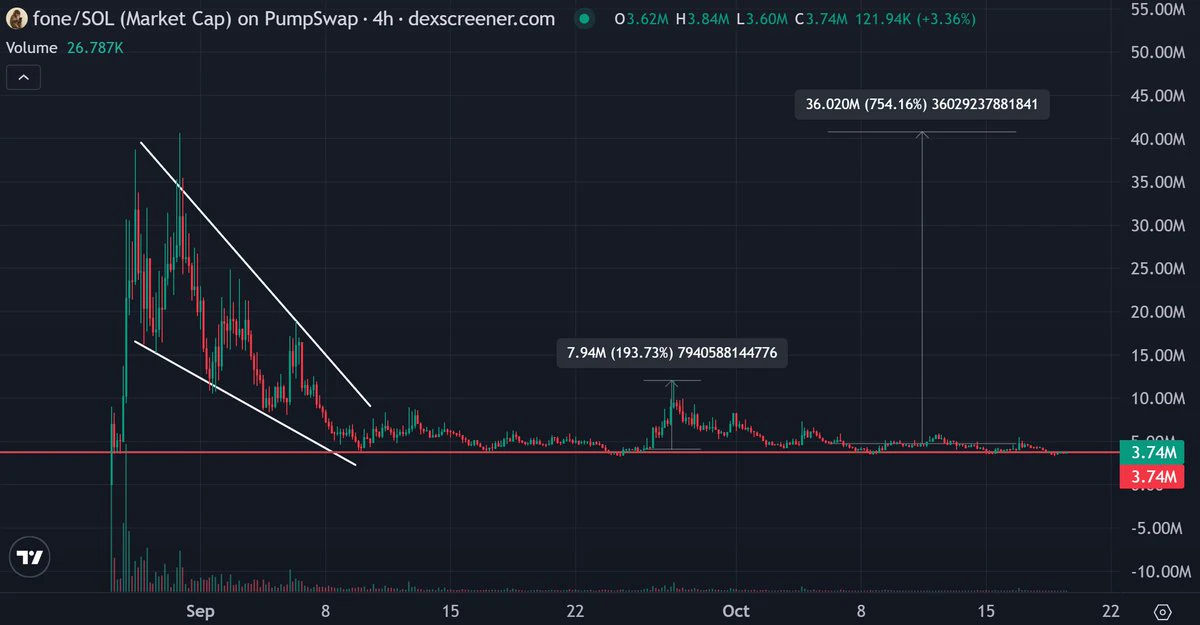Select the 193.73% measurement label
Image resolution: width=1200 pixels, height=625 pixels.
672,353
